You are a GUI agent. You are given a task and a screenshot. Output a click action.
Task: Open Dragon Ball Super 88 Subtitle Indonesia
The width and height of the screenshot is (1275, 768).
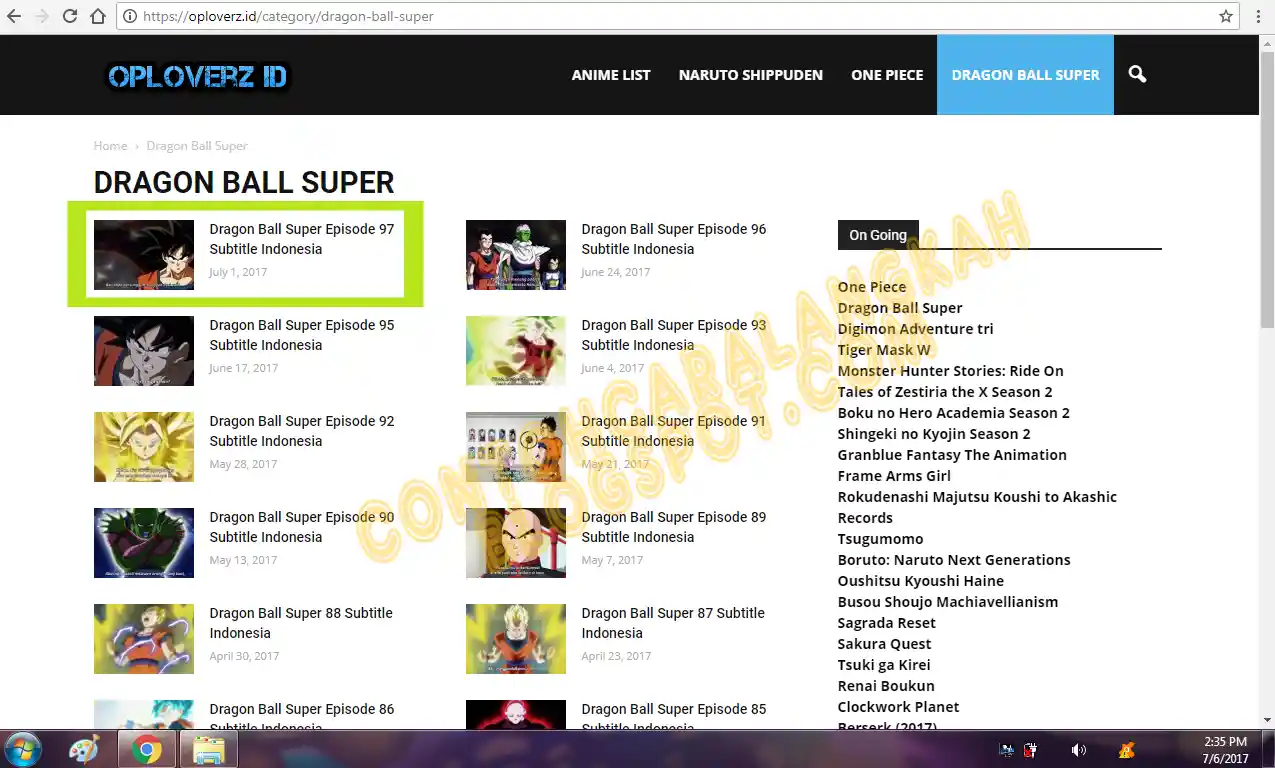[301, 623]
